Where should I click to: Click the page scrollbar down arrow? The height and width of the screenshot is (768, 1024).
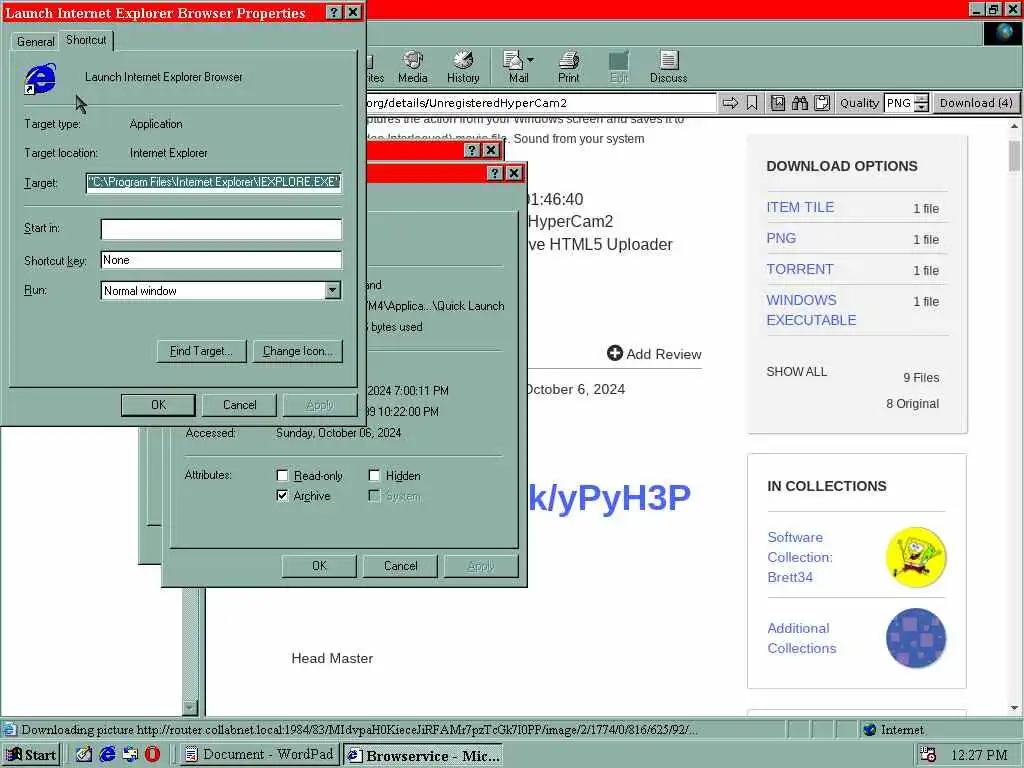click(x=1014, y=708)
